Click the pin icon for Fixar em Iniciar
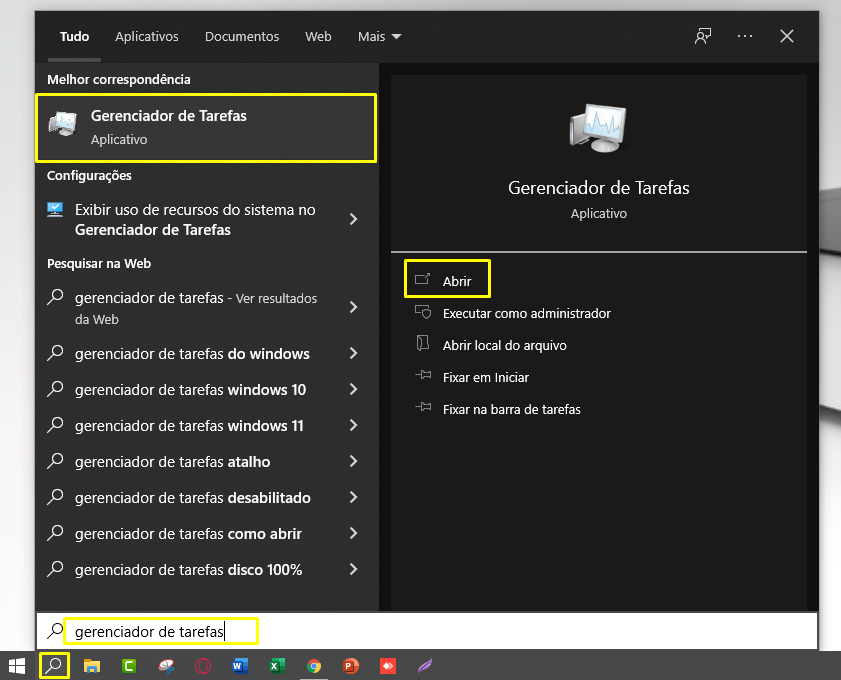 [423, 375]
